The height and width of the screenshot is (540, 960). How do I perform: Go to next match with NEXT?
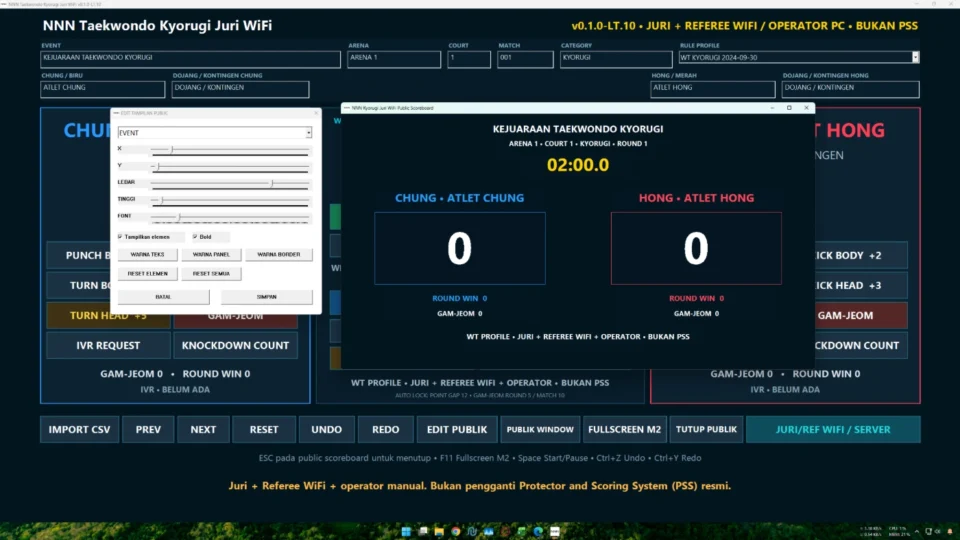[203, 430]
